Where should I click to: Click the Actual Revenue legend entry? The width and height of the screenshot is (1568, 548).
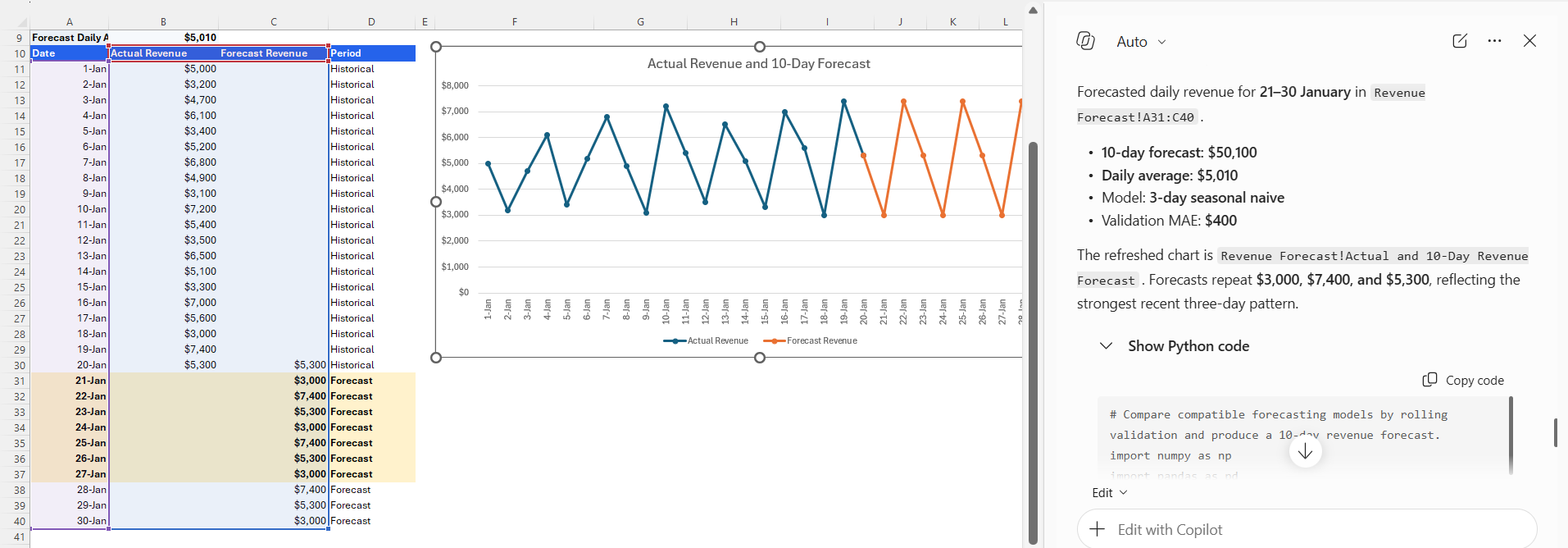coord(706,340)
